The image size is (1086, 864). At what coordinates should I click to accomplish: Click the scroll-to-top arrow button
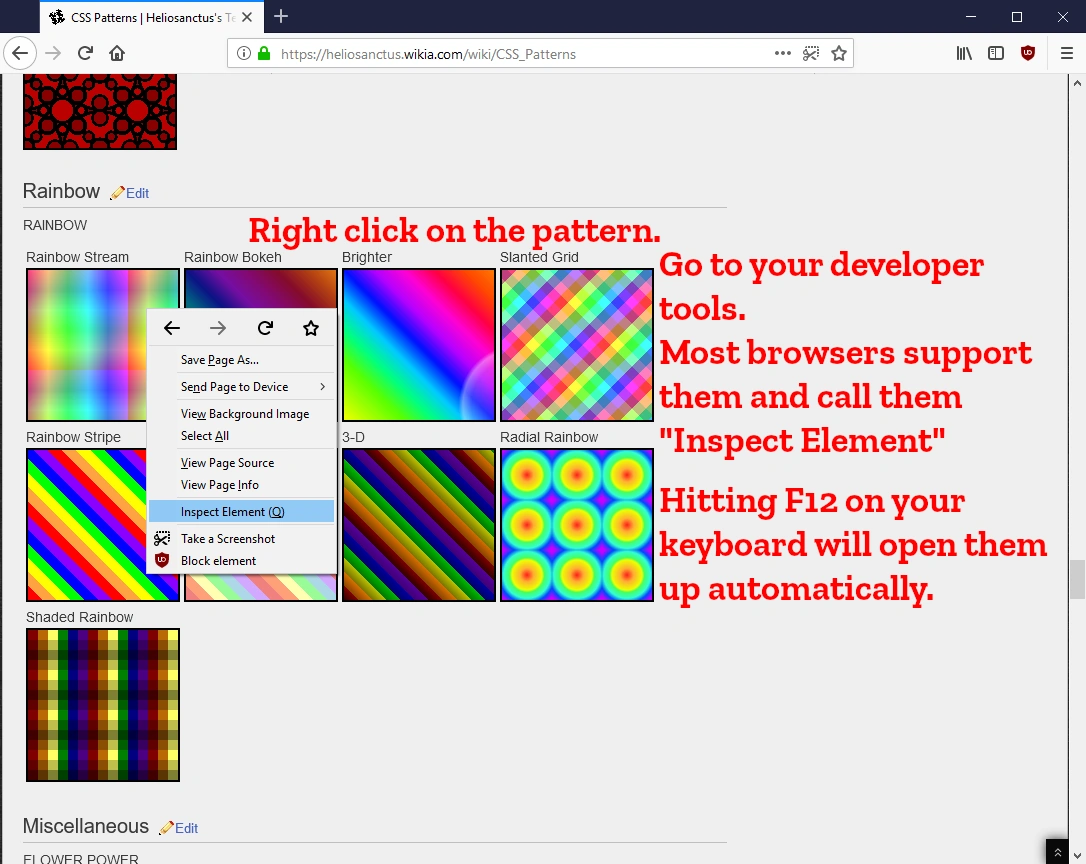pos(1057,852)
